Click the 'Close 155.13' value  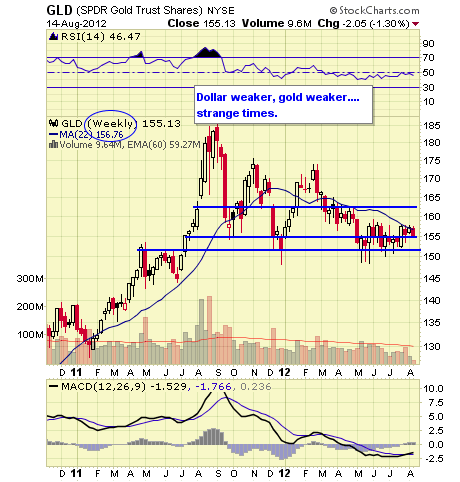[x=201, y=23]
